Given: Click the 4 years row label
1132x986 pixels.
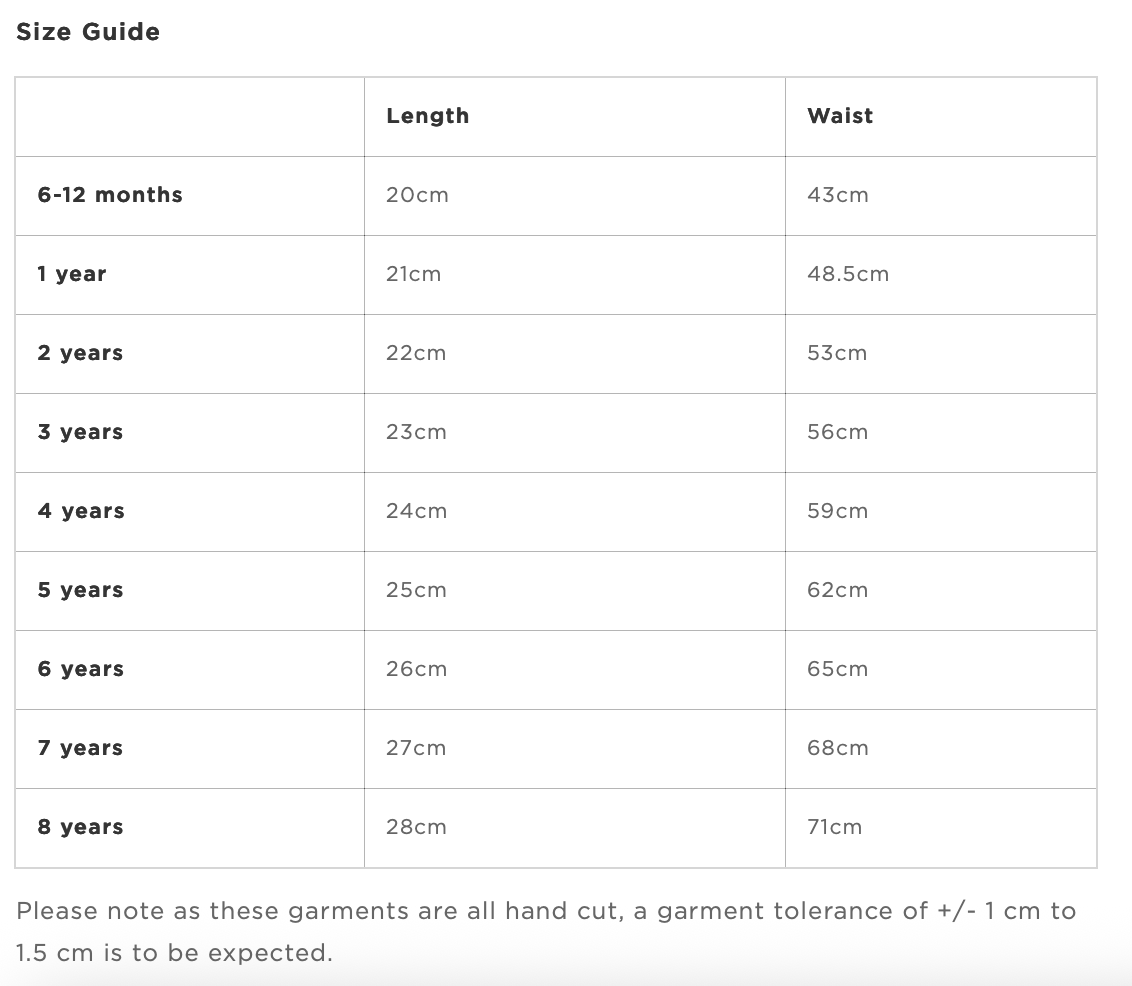Looking at the screenshot, I should (81, 511).
